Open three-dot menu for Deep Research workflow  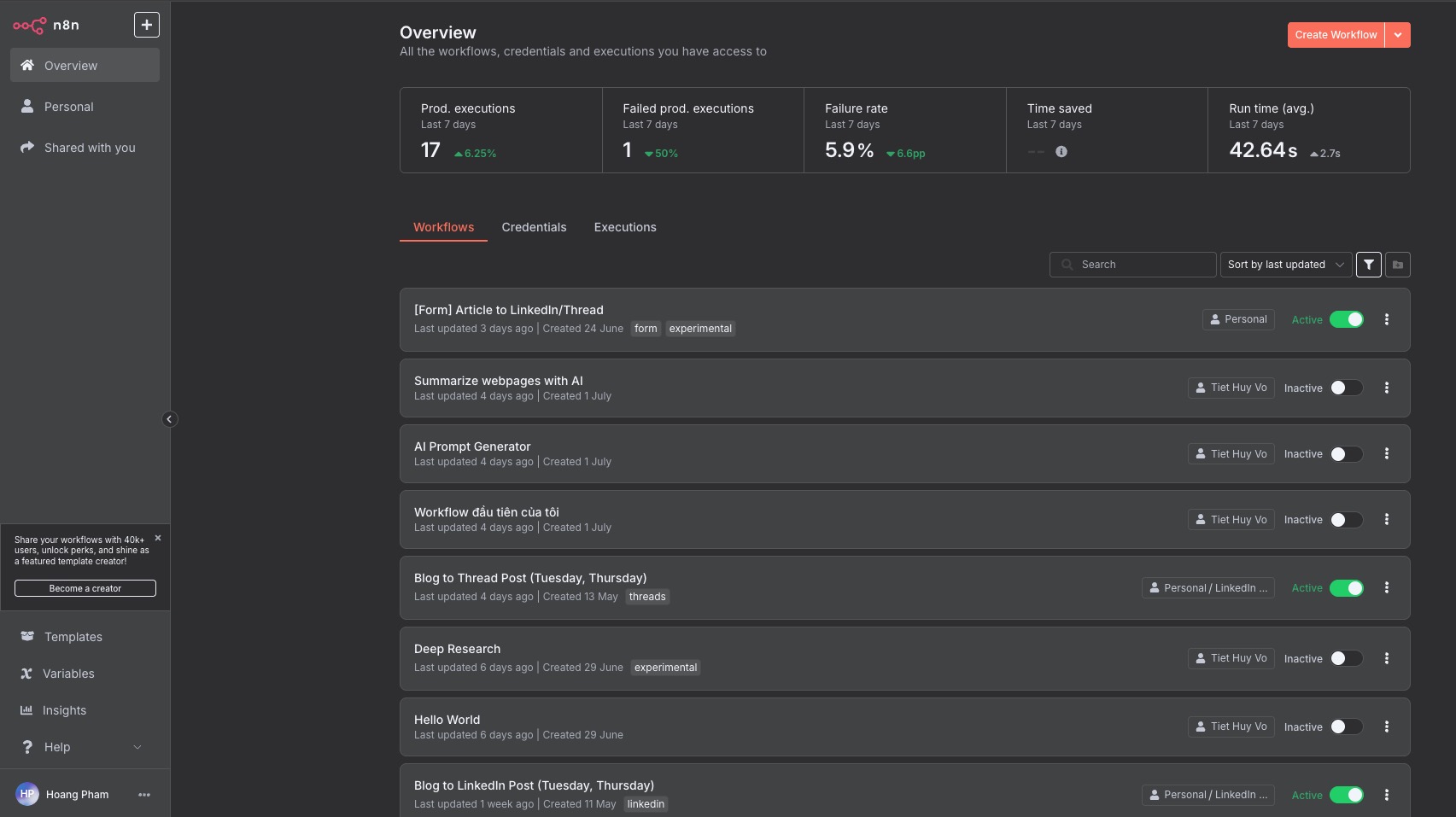pos(1386,658)
